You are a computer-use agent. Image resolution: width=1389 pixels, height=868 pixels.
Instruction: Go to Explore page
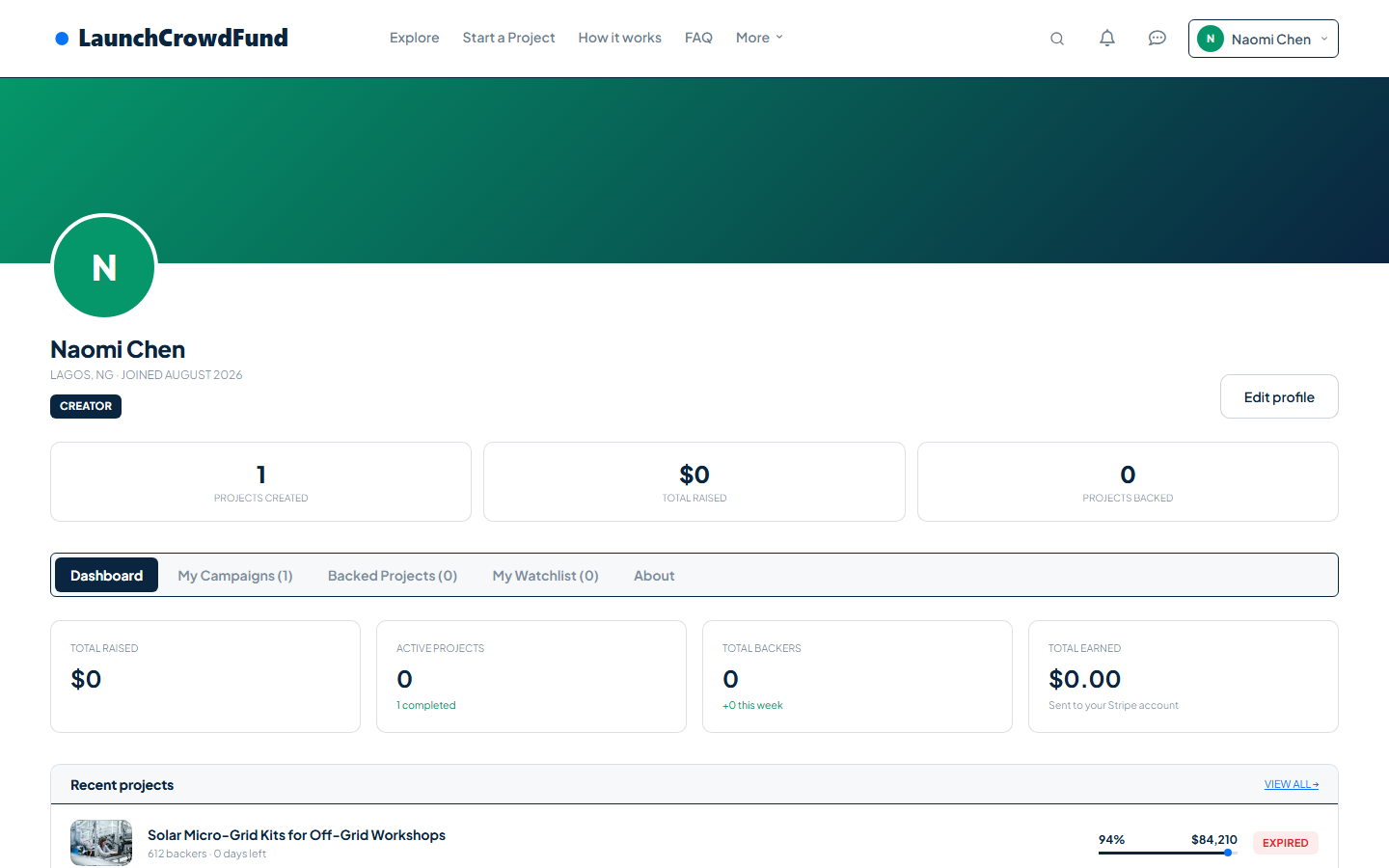click(415, 38)
